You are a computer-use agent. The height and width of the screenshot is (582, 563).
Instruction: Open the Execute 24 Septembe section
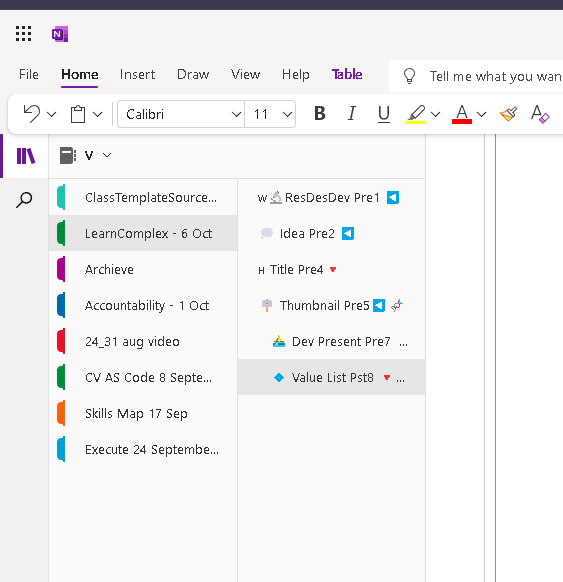click(x=143, y=449)
